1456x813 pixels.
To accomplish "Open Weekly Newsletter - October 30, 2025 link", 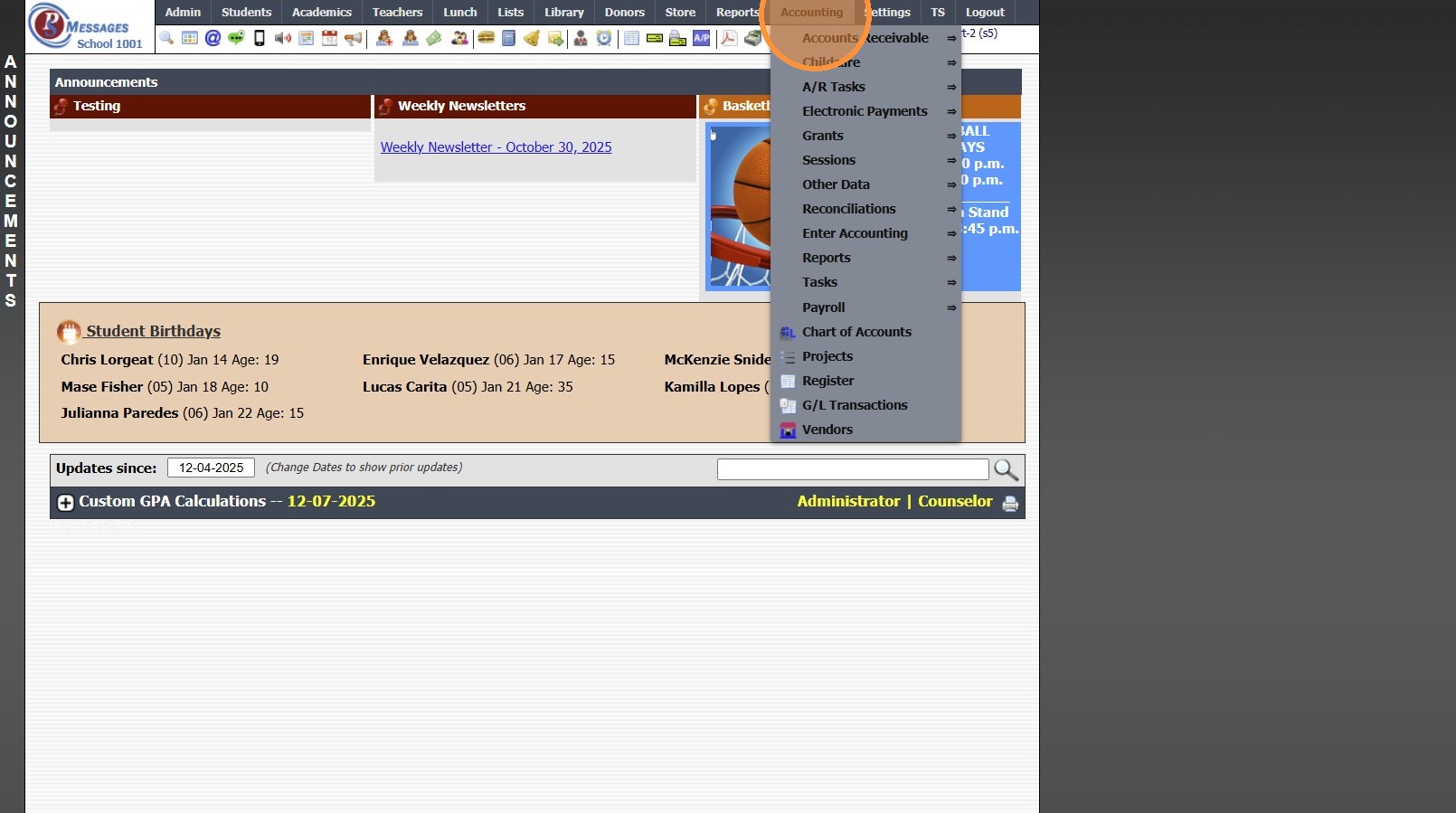I will click(496, 147).
